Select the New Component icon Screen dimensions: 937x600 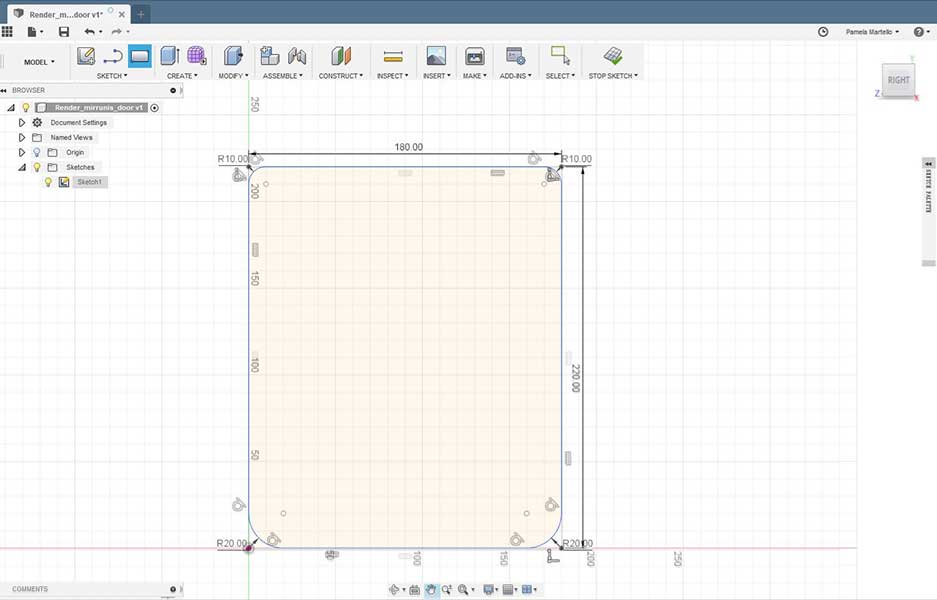click(270, 56)
